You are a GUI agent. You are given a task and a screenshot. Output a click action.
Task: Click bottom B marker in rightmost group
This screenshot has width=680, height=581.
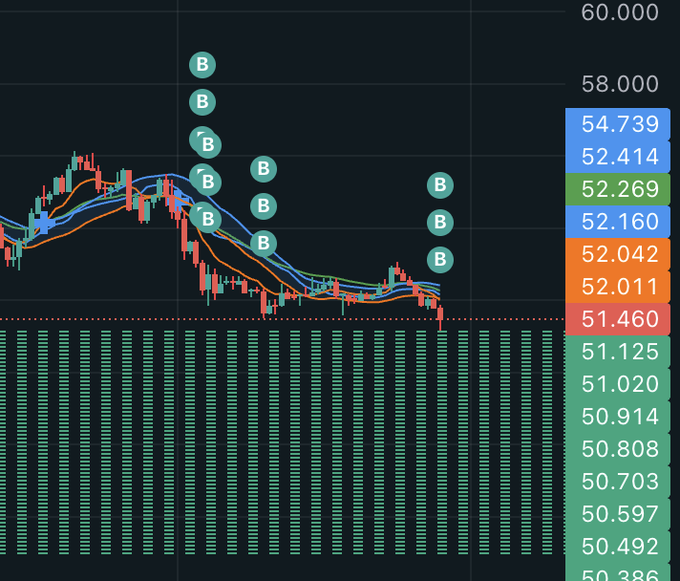tap(440, 260)
